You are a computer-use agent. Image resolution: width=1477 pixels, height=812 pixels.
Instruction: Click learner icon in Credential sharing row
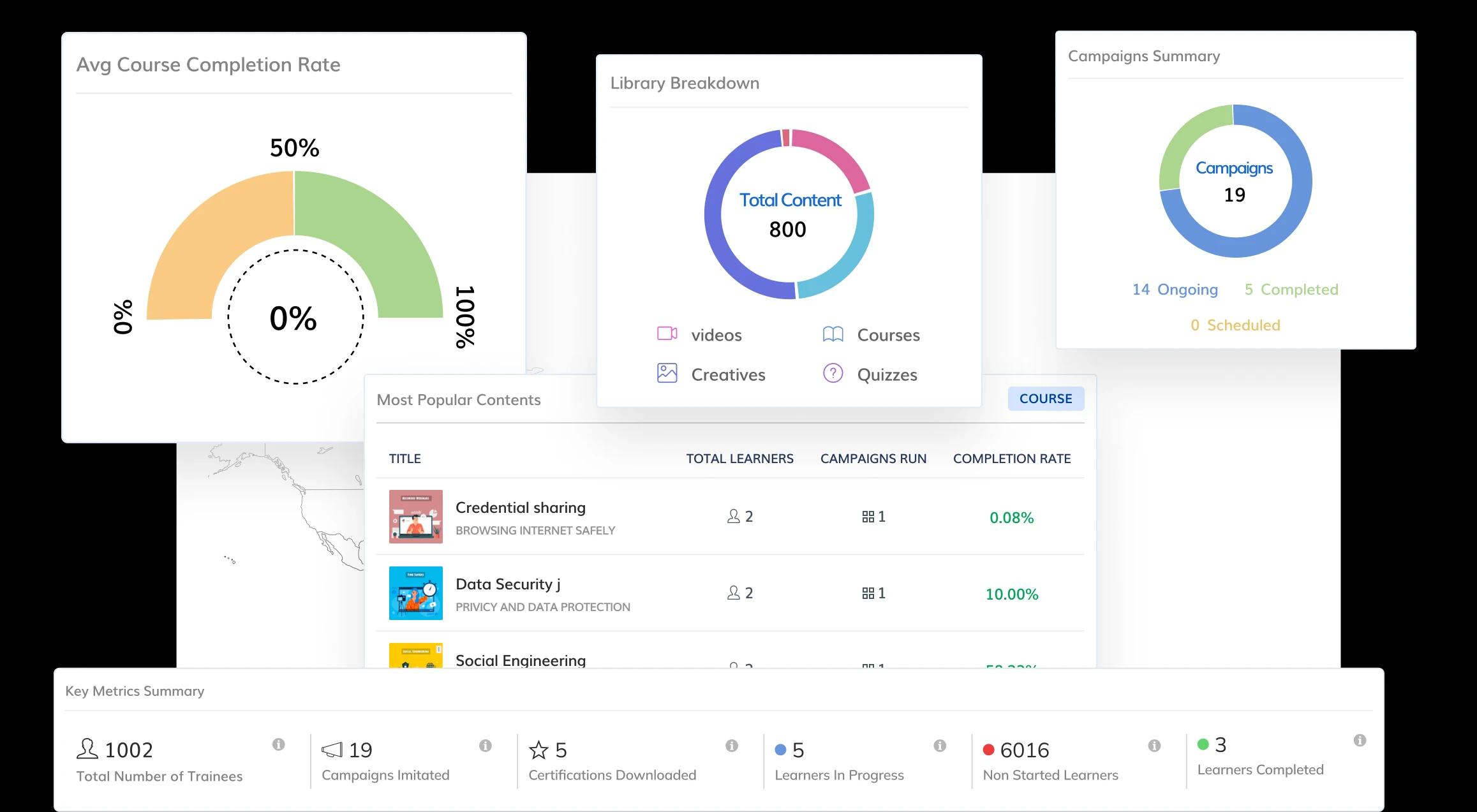[x=733, y=516]
